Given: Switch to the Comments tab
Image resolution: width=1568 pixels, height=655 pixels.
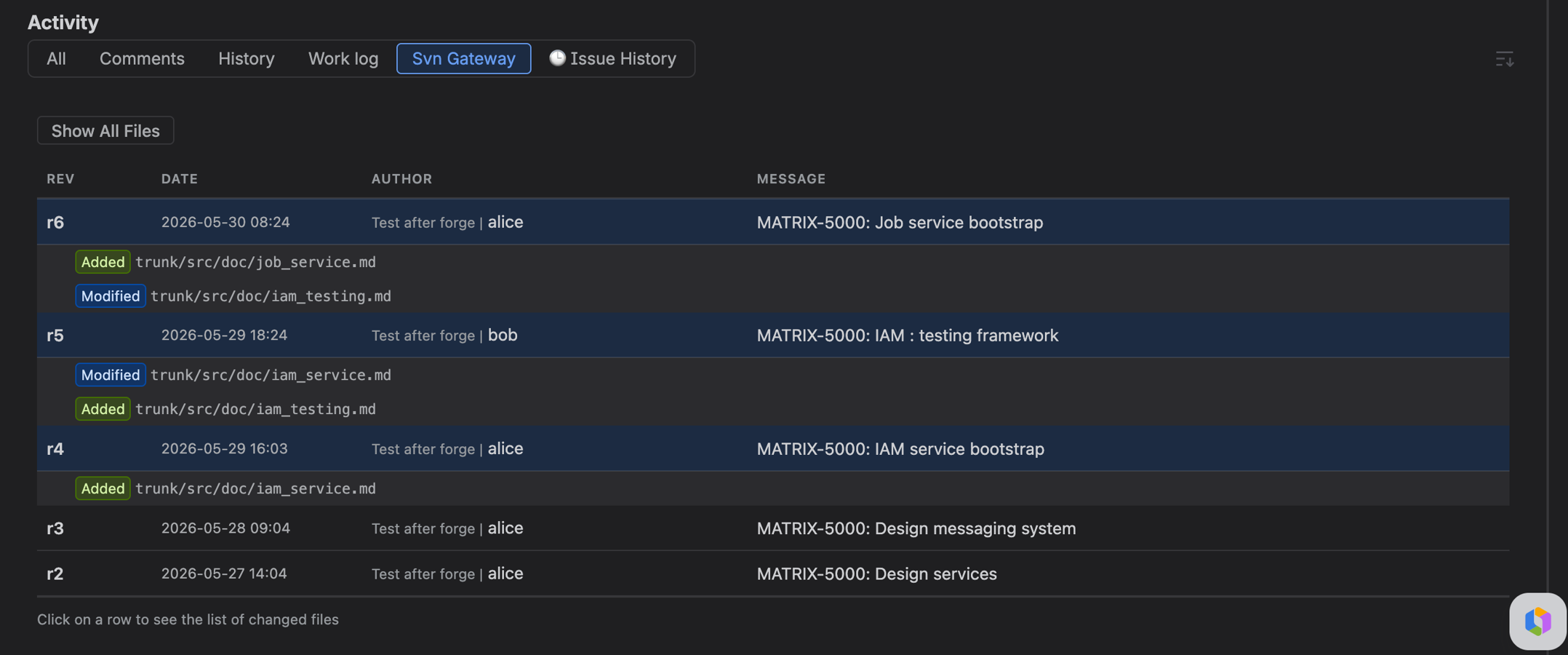Looking at the screenshot, I should (142, 58).
